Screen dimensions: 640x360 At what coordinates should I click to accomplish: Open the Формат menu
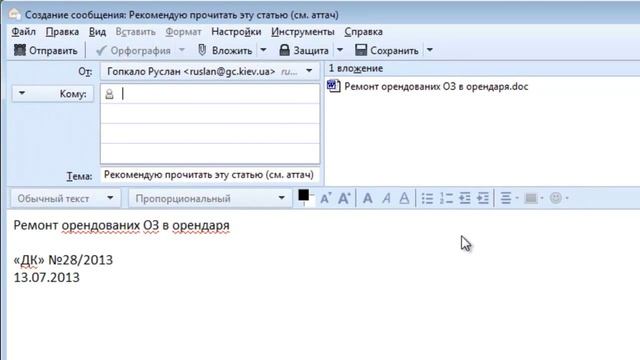point(183,32)
